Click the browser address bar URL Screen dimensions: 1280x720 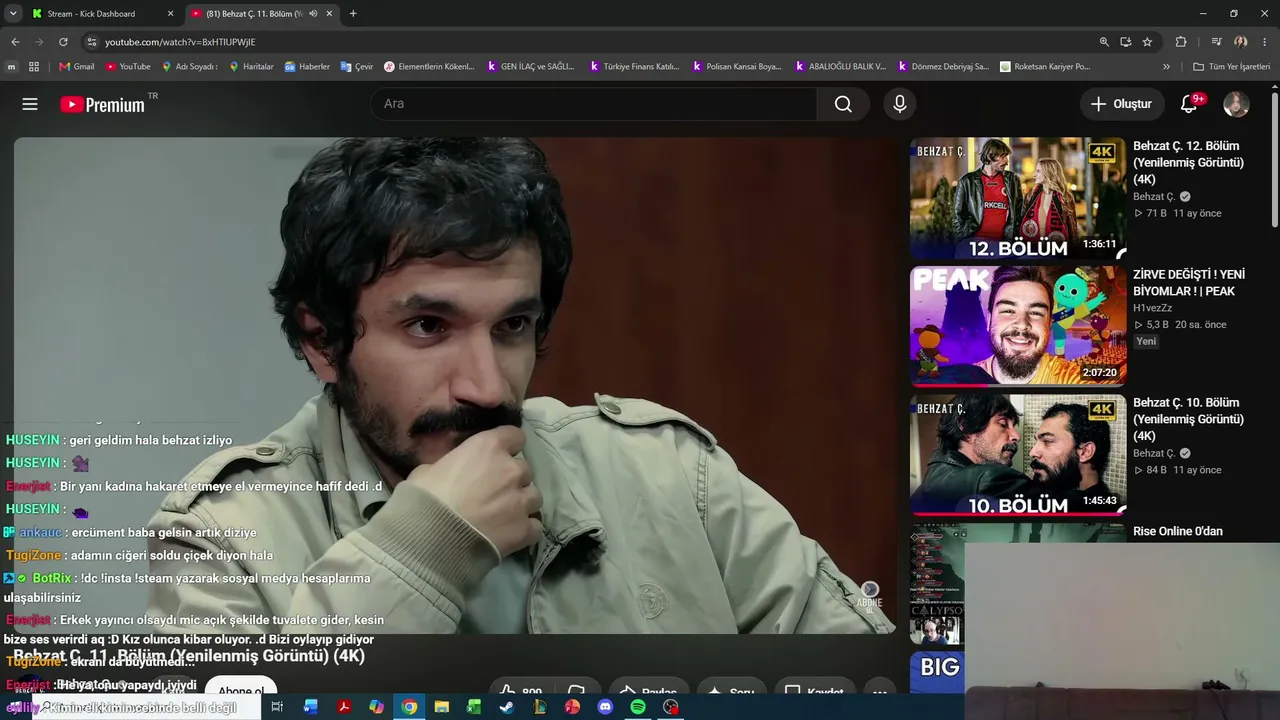[x=180, y=42]
